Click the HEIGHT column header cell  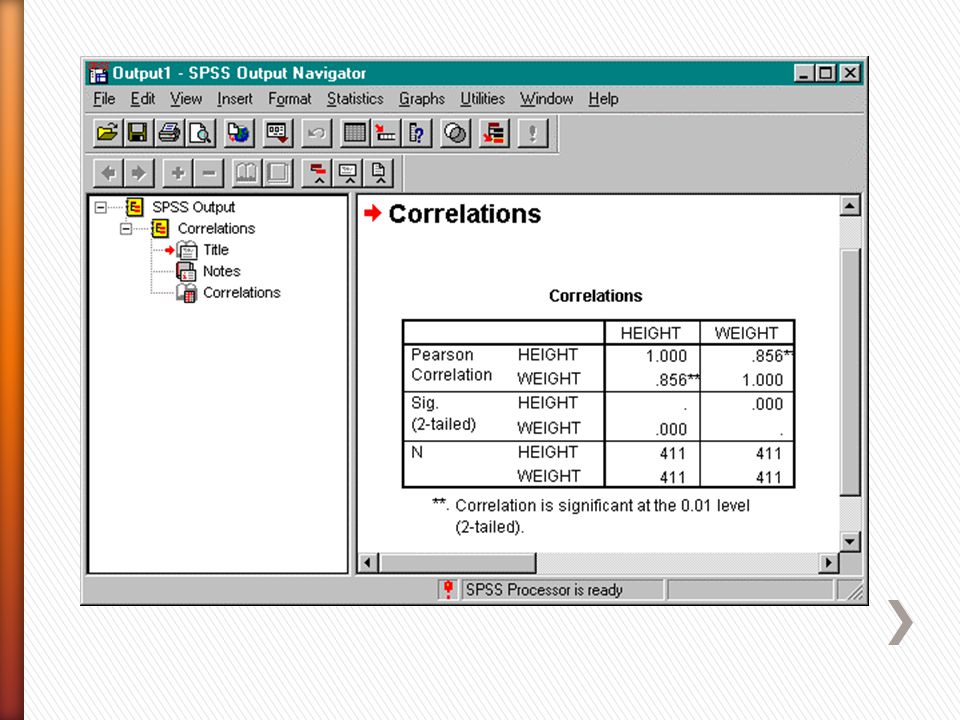point(651,332)
